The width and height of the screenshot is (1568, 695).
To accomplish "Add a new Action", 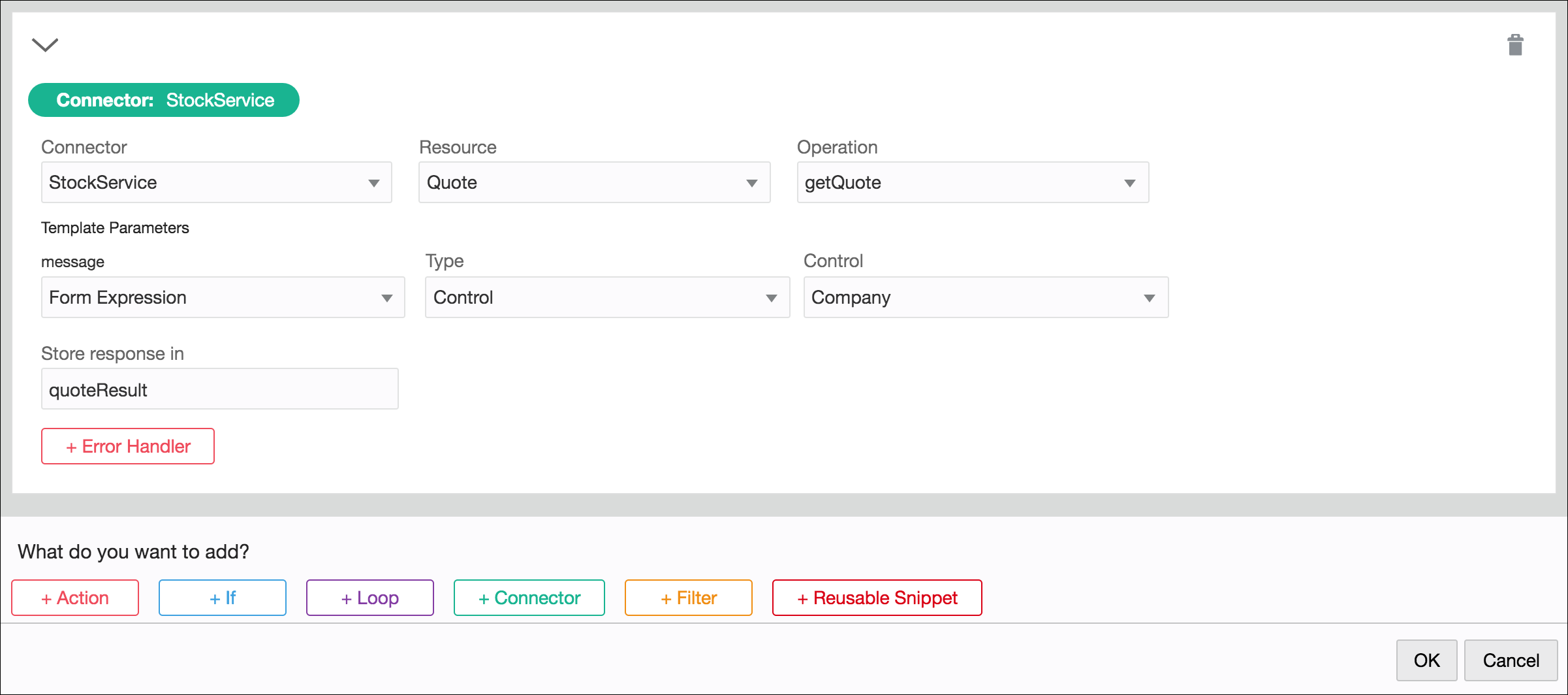I will click(x=75, y=598).
